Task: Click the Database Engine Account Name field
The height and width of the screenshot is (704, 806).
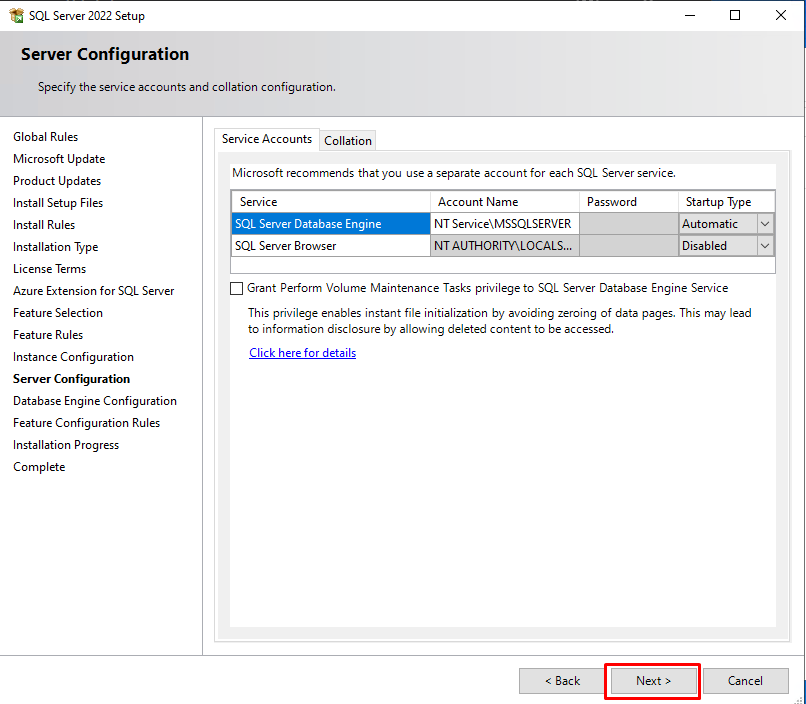Action: 504,224
